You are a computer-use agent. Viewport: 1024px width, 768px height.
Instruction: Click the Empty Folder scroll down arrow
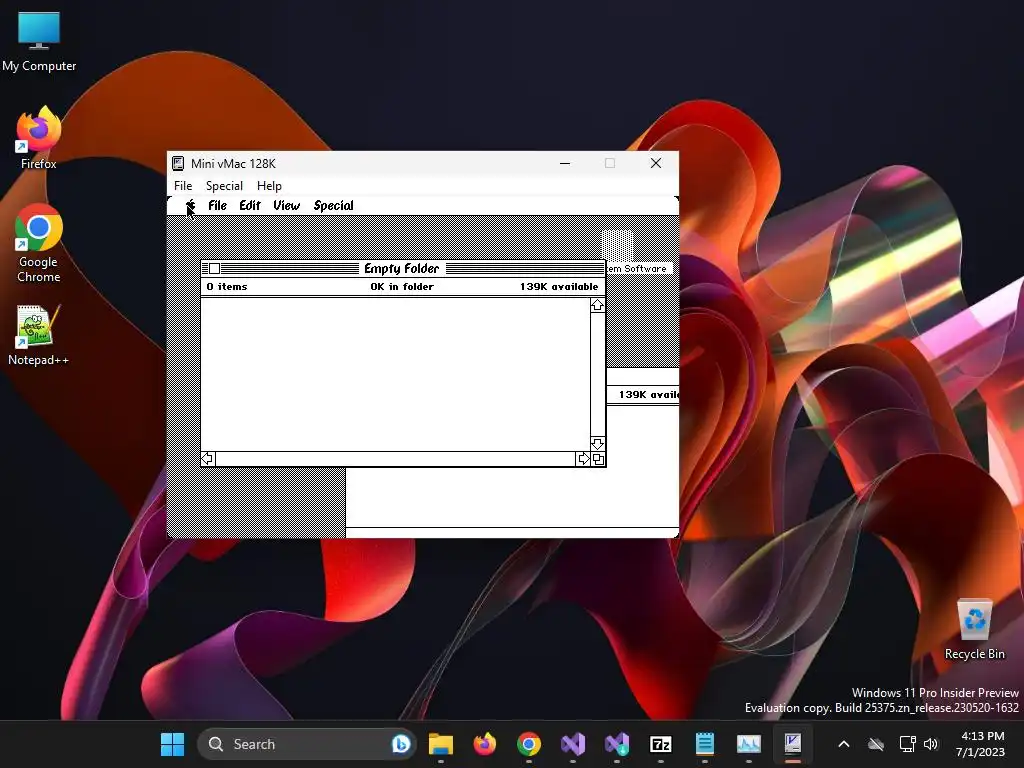[x=597, y=443]
